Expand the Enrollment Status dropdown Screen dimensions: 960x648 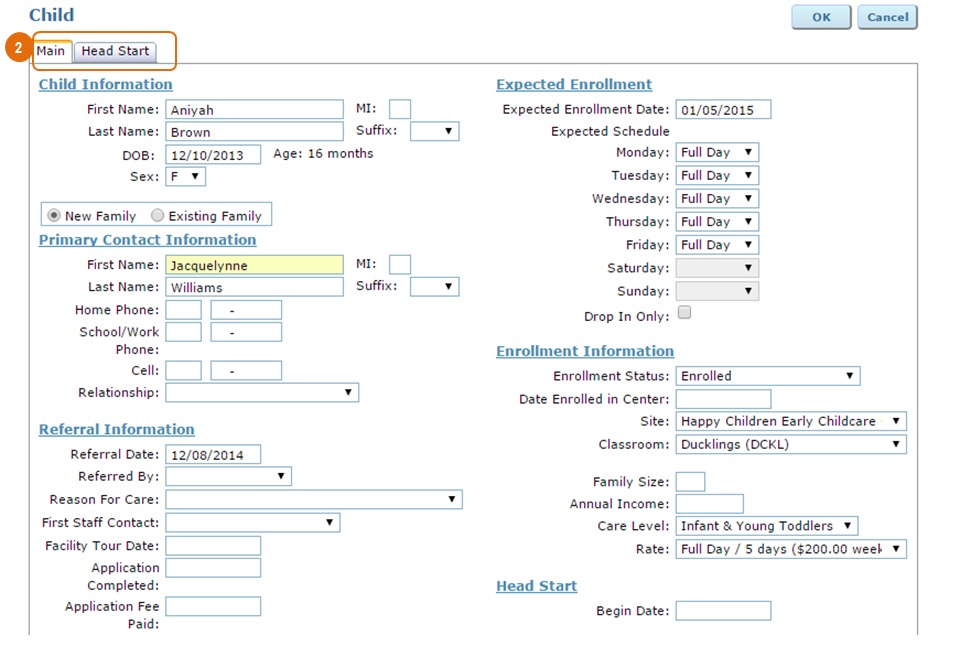pos(767,376)
